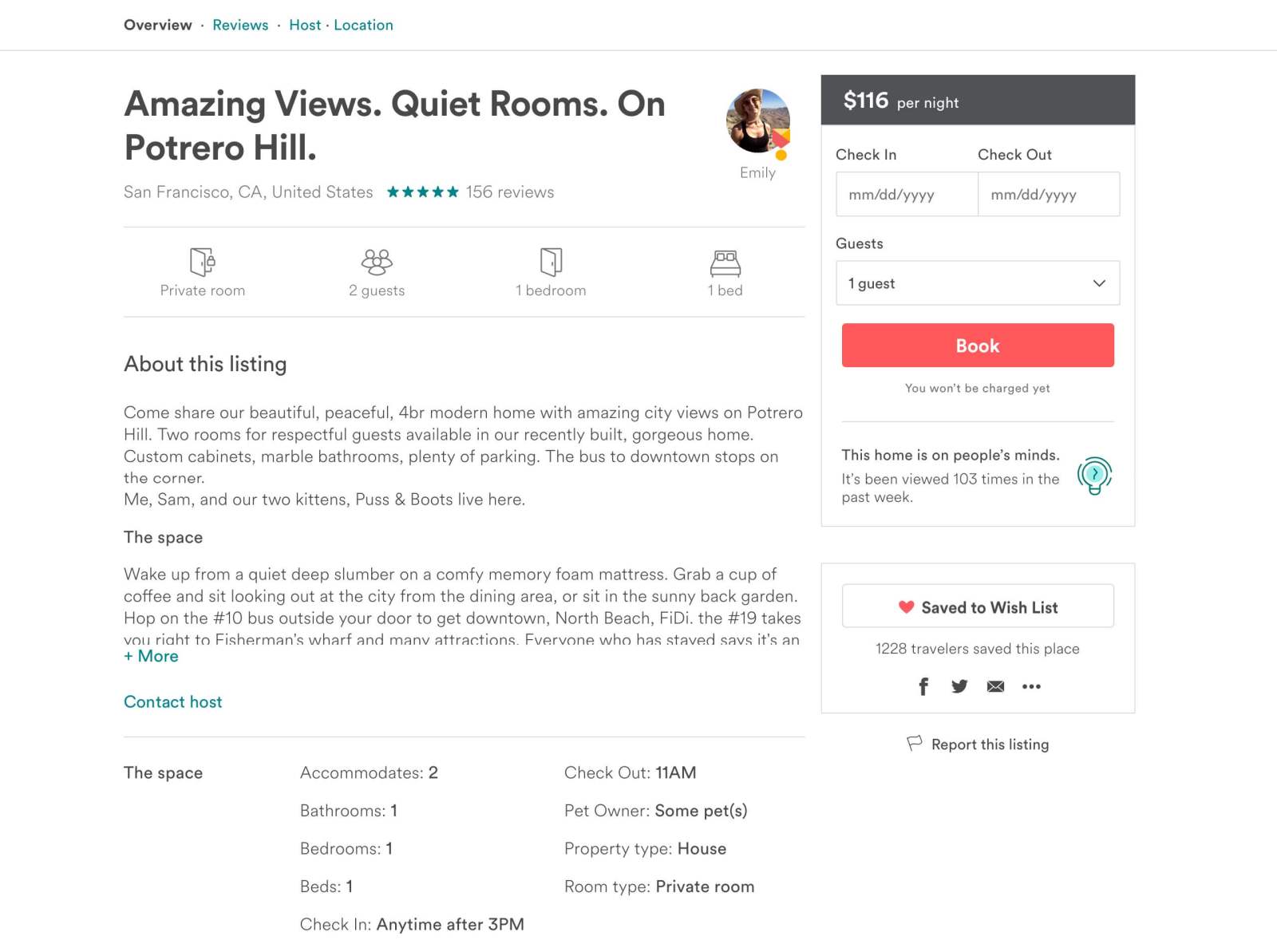
Task: Click the flag icon next to Report this listing
Action: coord(915,743)
